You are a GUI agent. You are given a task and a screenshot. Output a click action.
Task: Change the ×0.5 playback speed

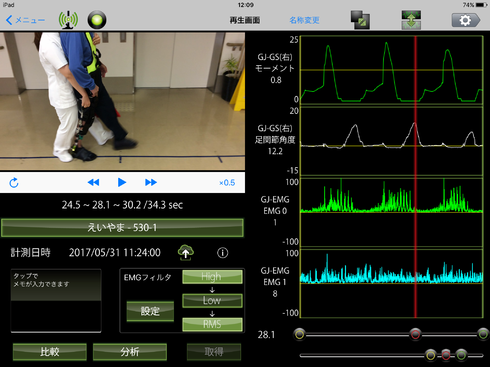tap(227, 183)
